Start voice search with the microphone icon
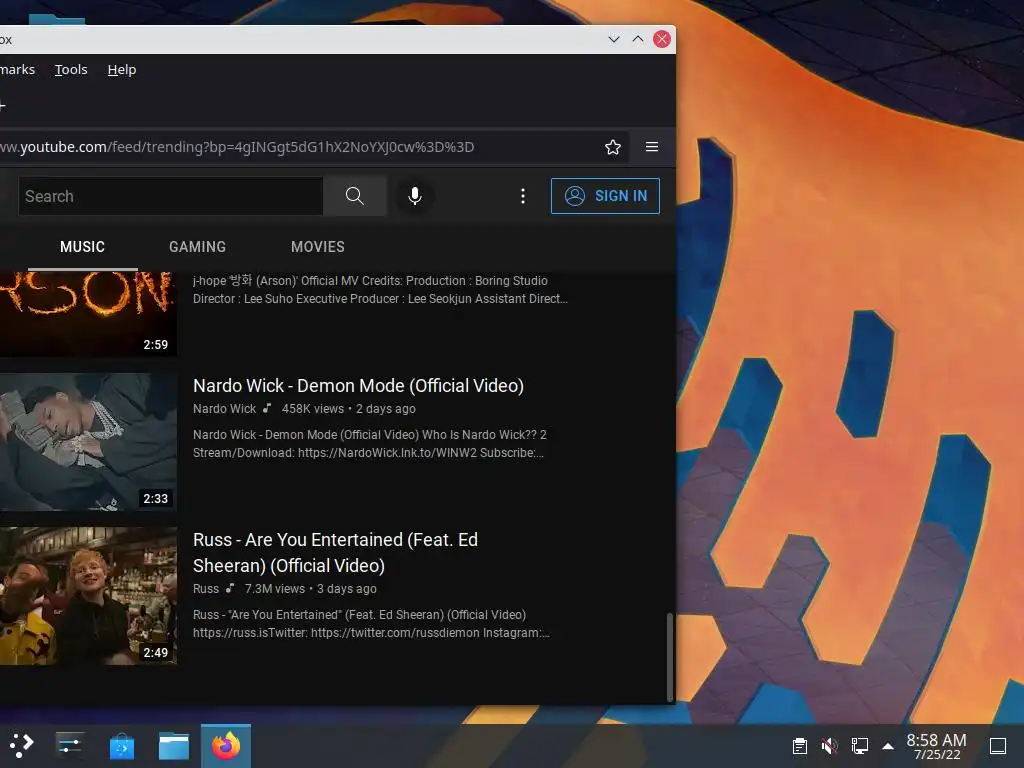The image size is (1024, 768). (x=415, y=196)
